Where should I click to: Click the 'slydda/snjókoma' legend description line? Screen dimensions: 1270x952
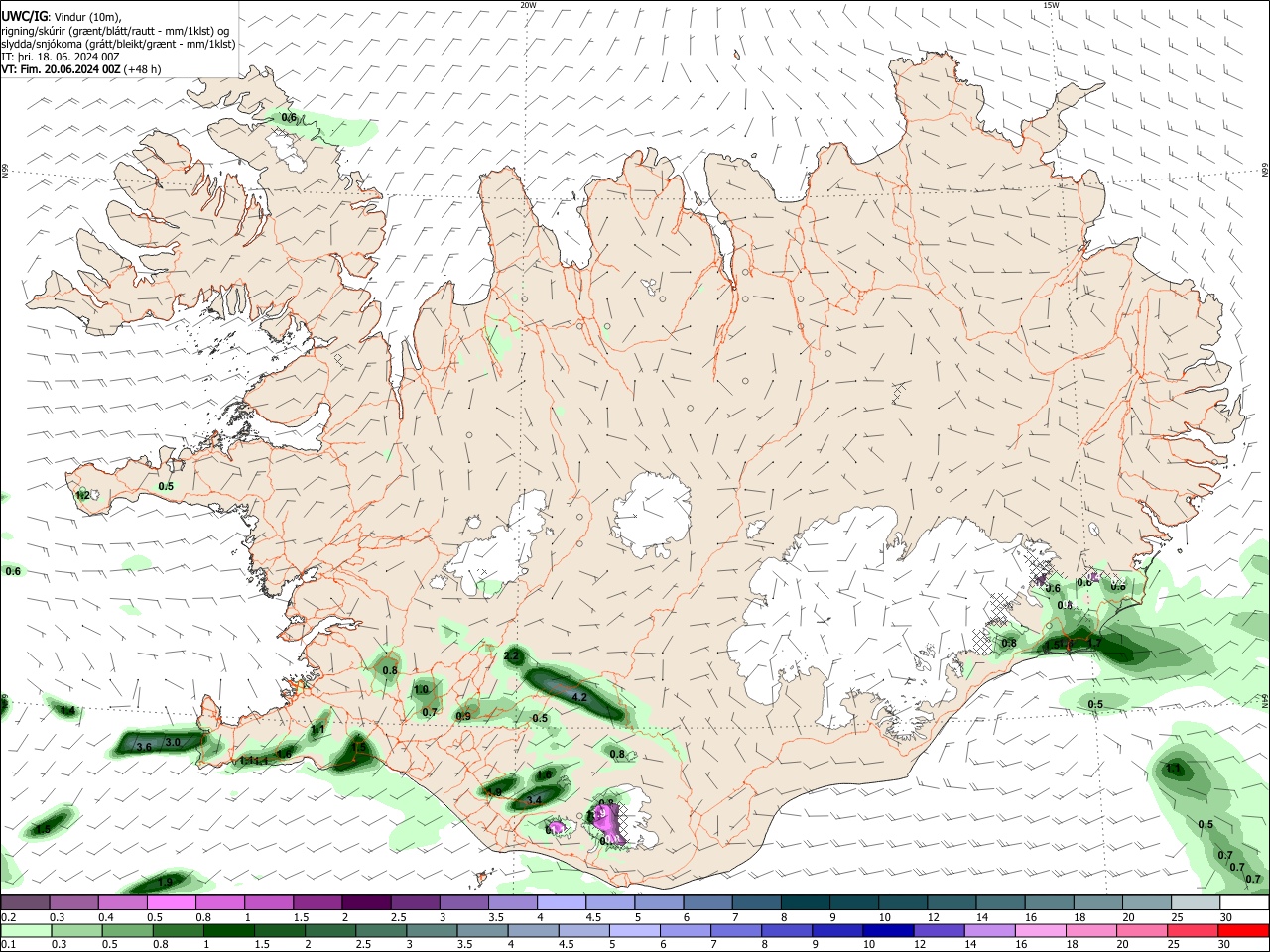[x=118, y=44]
